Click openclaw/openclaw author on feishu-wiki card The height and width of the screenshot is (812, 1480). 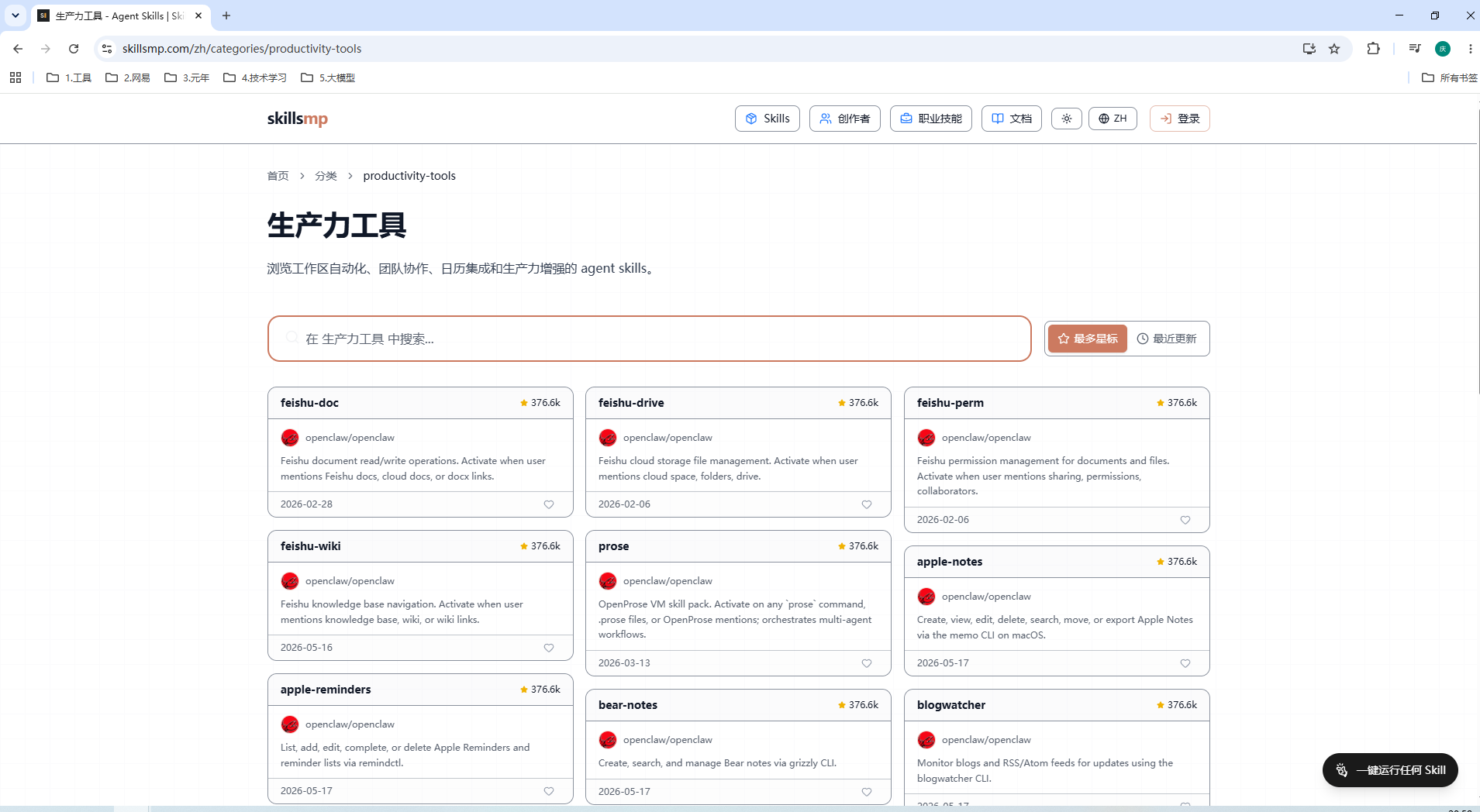click(x=350, y=581)
